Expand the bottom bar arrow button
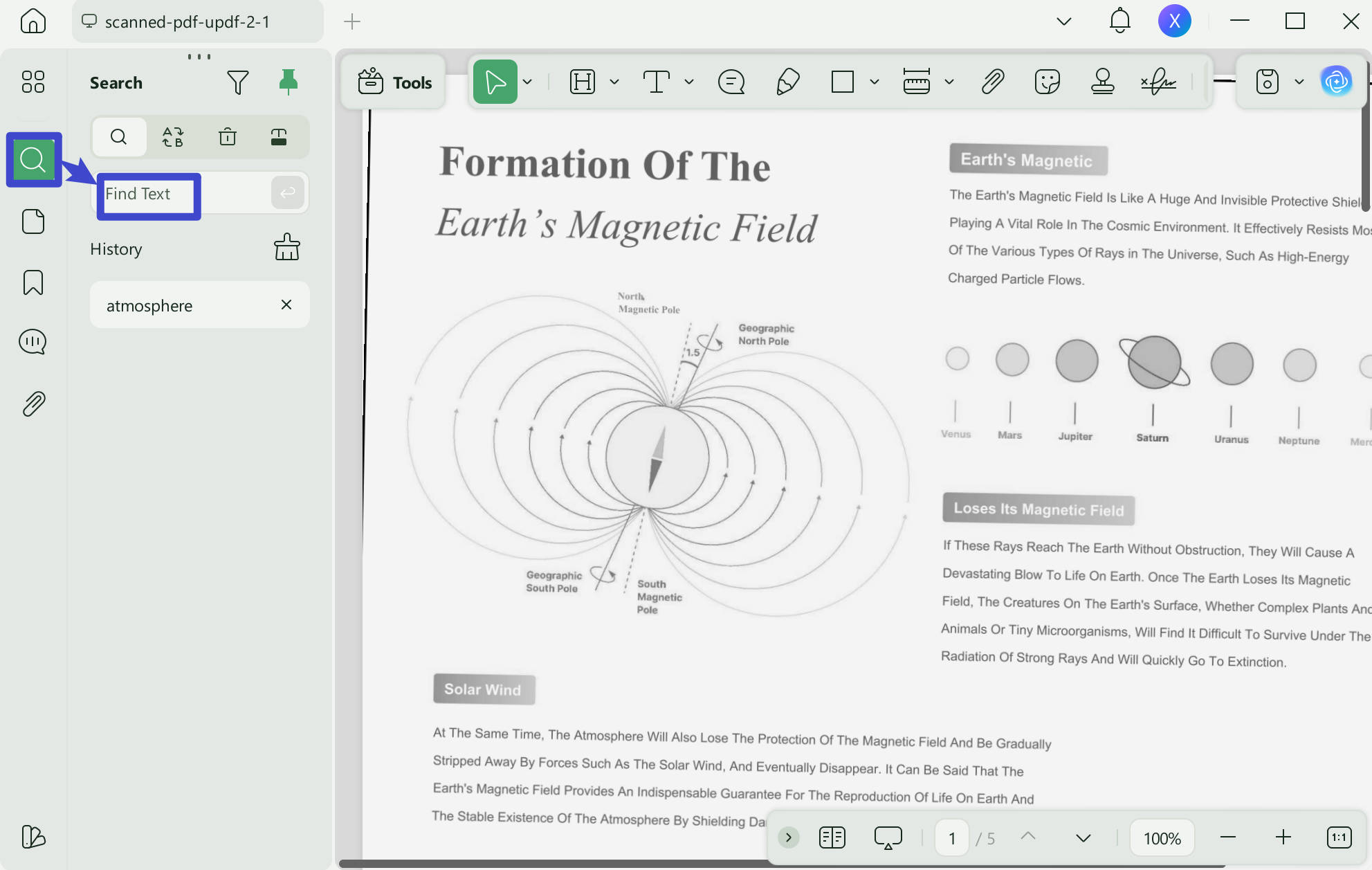Image resolution: width=1372 pixels, height=870 pixels. (788, 837)
